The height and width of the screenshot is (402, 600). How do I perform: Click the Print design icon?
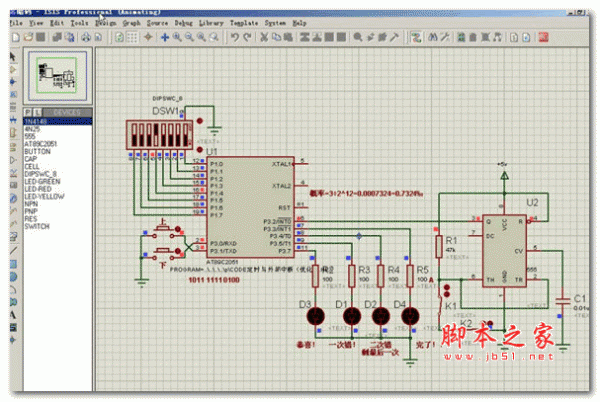pyautogui.click(x=86, y=37)
